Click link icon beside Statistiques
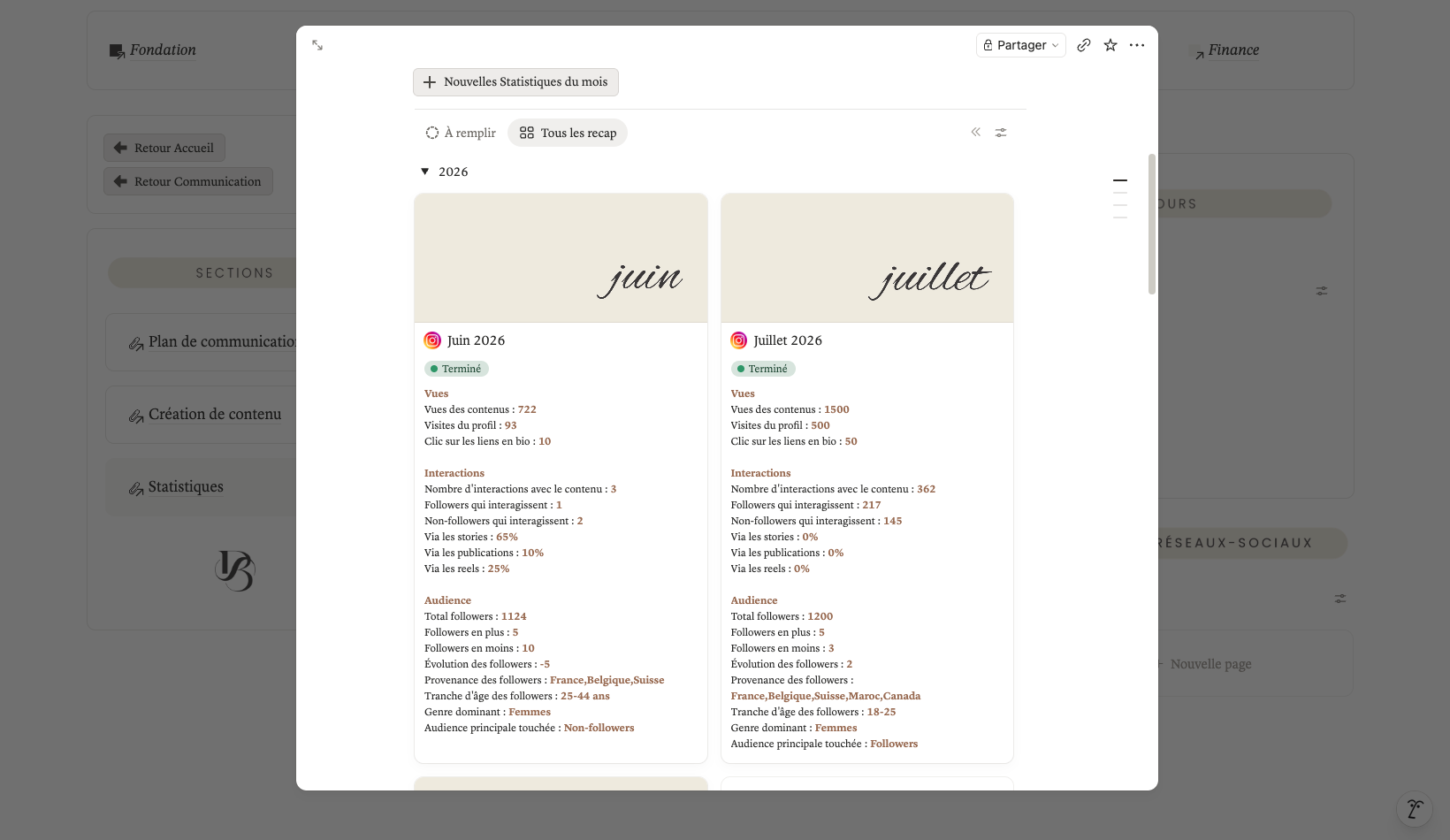The height and width of the screenshot is (840, 1450). click(x=136, y=489)
